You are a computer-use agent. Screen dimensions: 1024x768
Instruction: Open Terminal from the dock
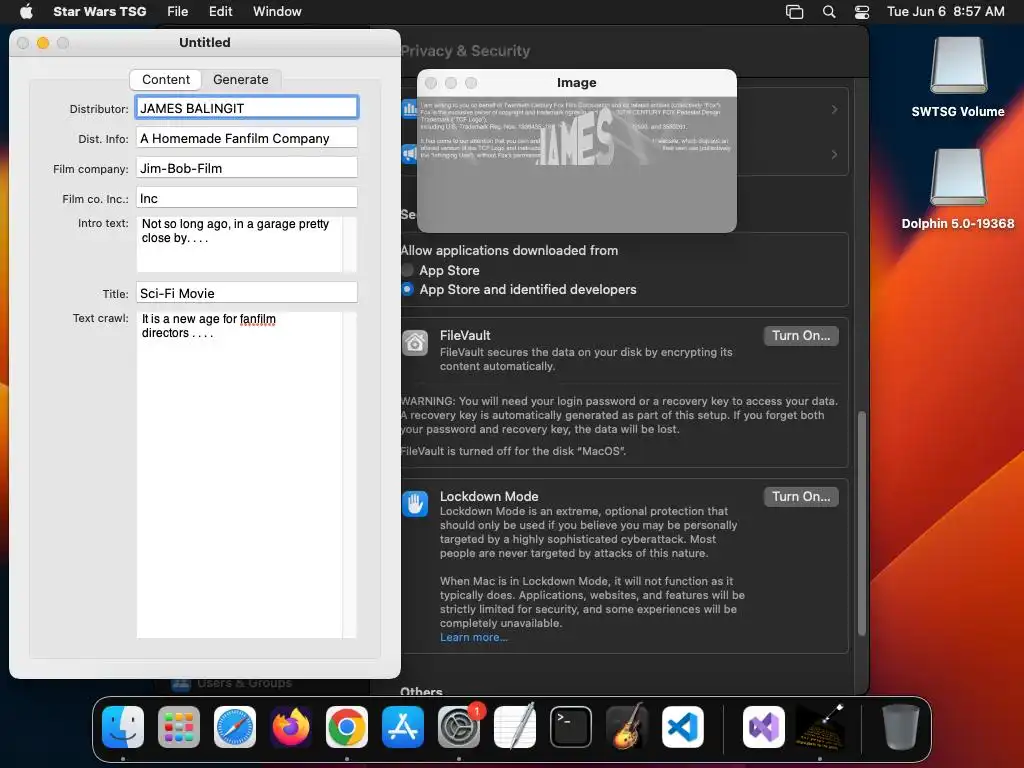click(x=571, y=727)
